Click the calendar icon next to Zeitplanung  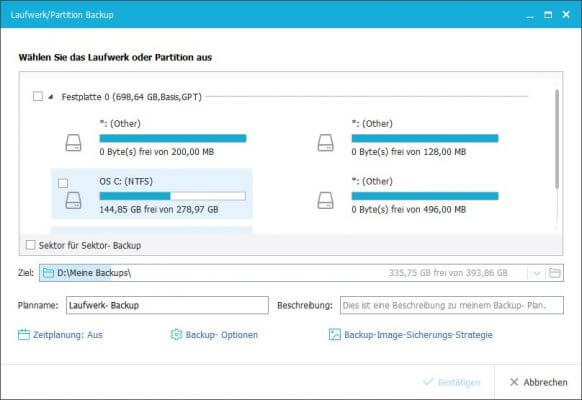pos(24,335)
